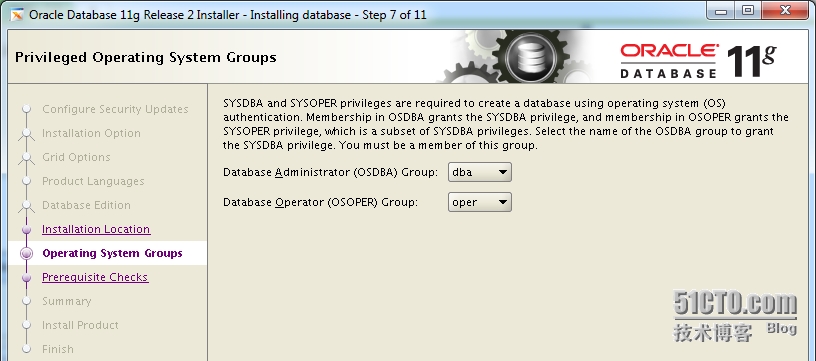Minimize the installer window
The width and height of the screenshot is (816, 361).
click(x=721, y=10)
